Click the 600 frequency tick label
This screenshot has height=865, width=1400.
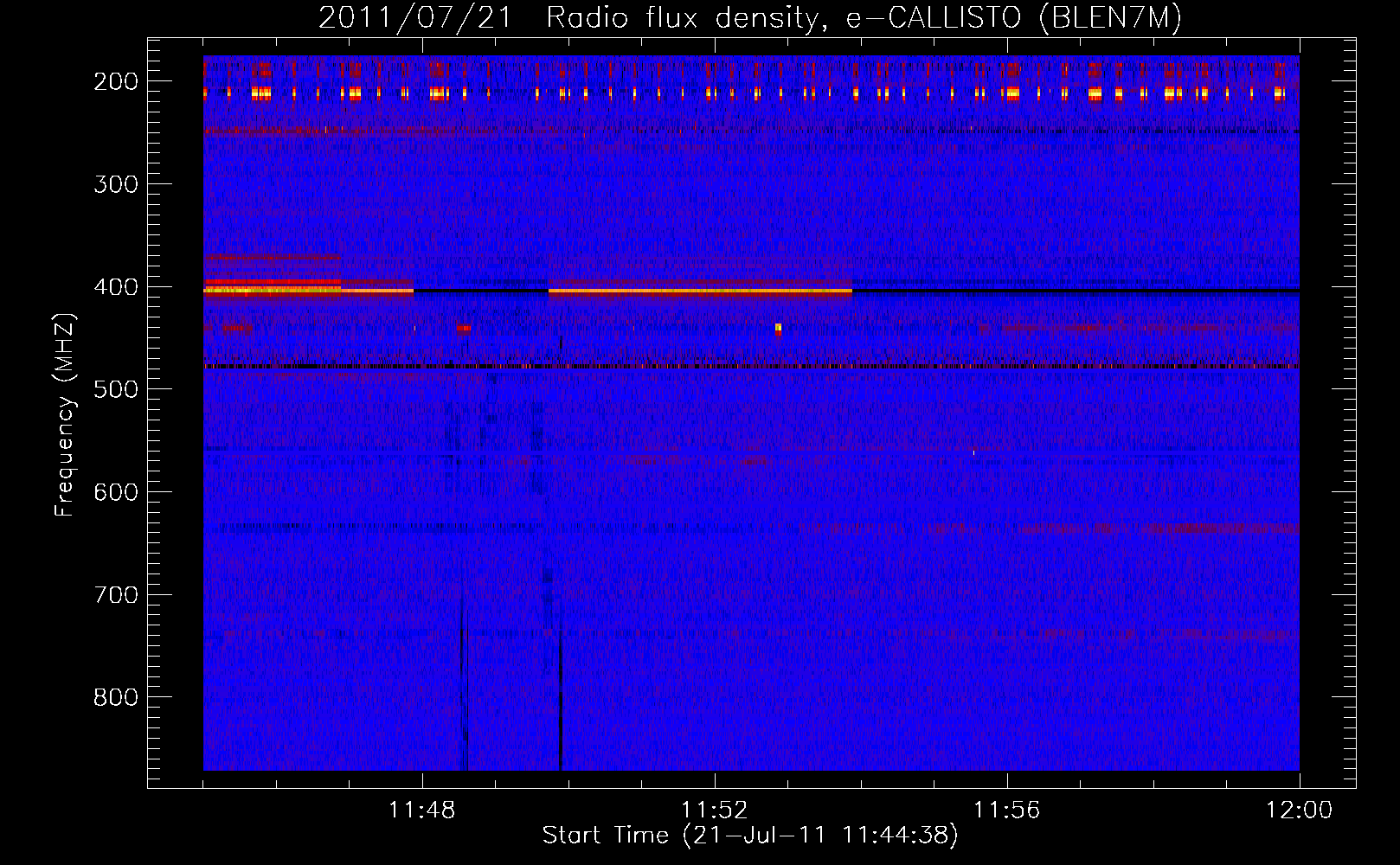115,492
